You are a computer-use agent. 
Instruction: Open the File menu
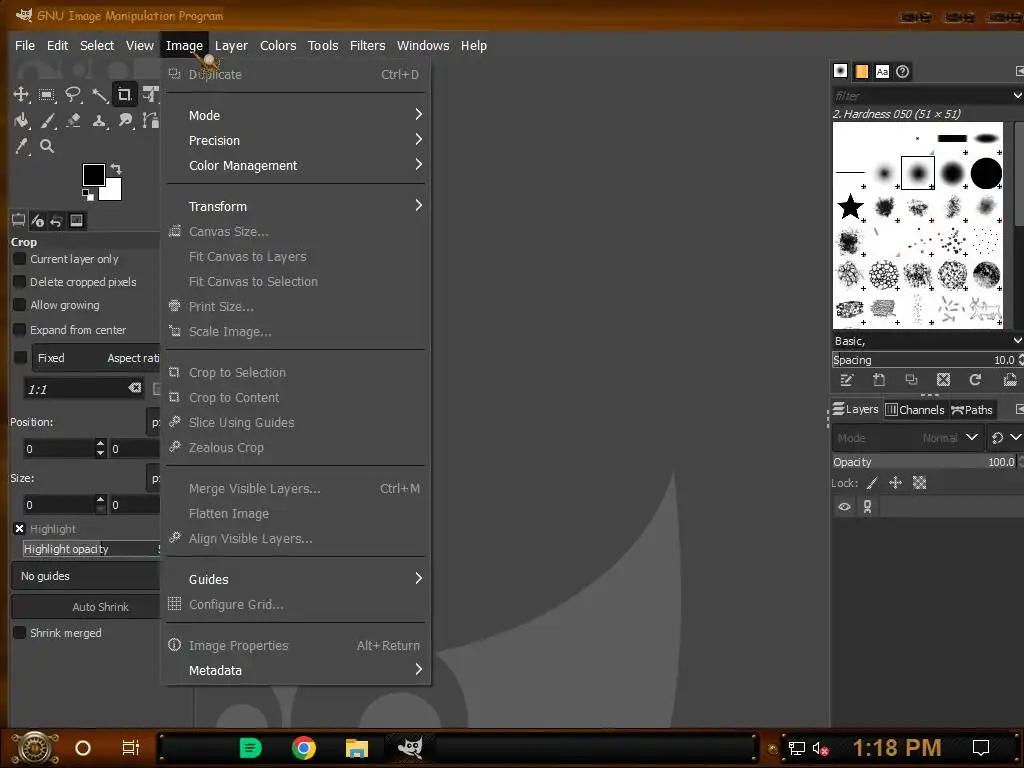click(x=25, y=46)
